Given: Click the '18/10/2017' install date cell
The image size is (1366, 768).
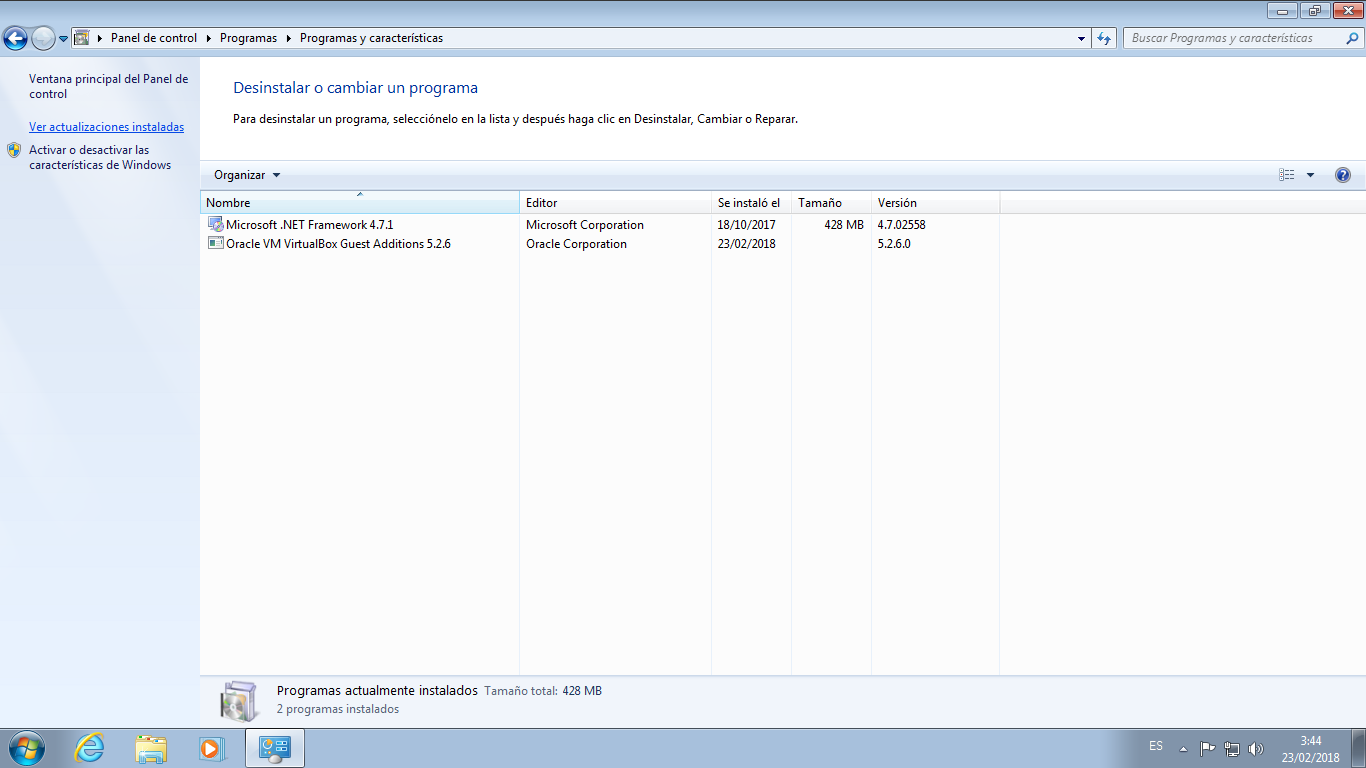Looking at the screenshot, I should click(746, 225).
